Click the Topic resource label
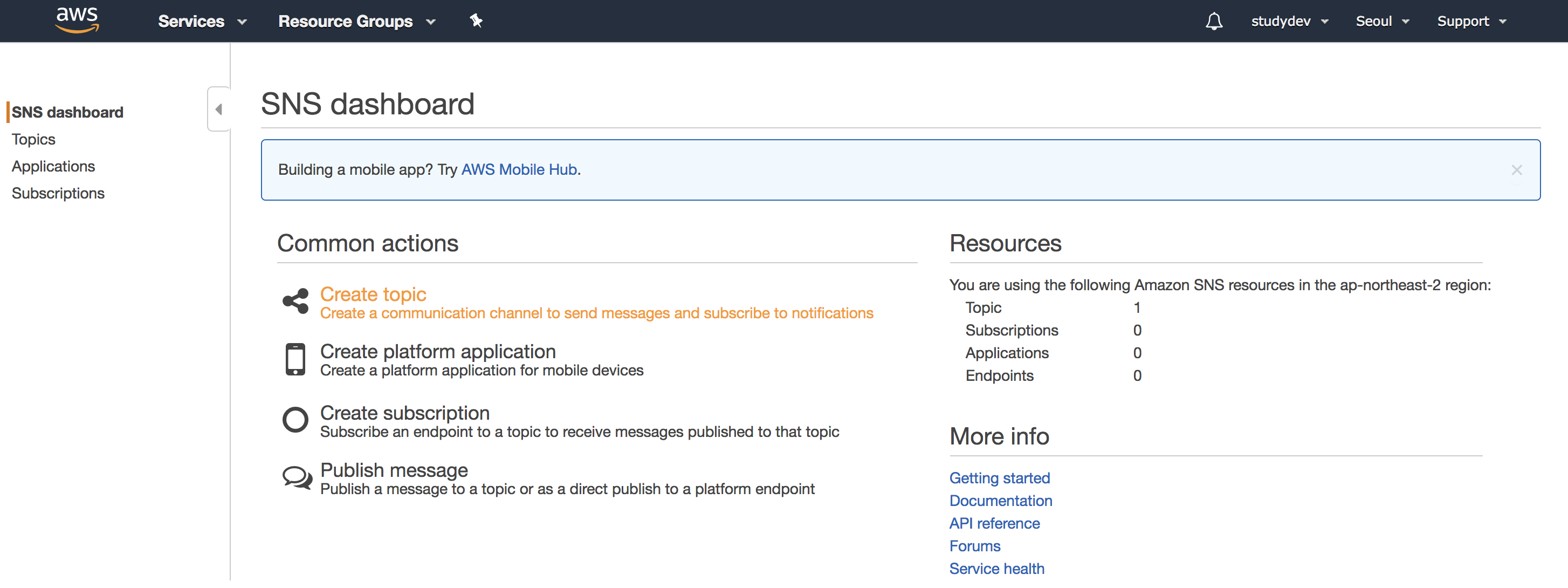Viewport: 1568px width, 588px height. 983,308
